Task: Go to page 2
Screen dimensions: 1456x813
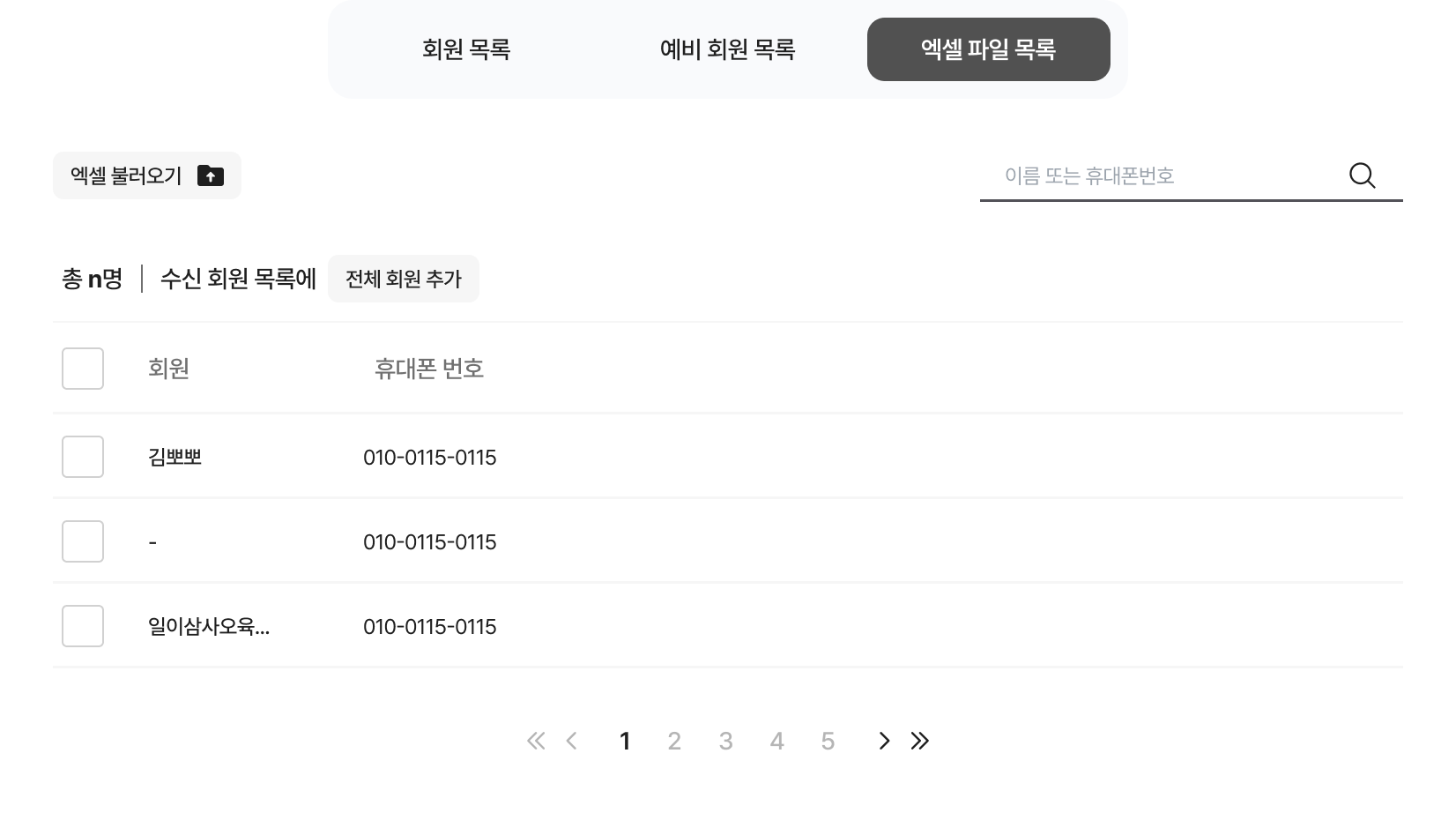Action: coord(674,741)
